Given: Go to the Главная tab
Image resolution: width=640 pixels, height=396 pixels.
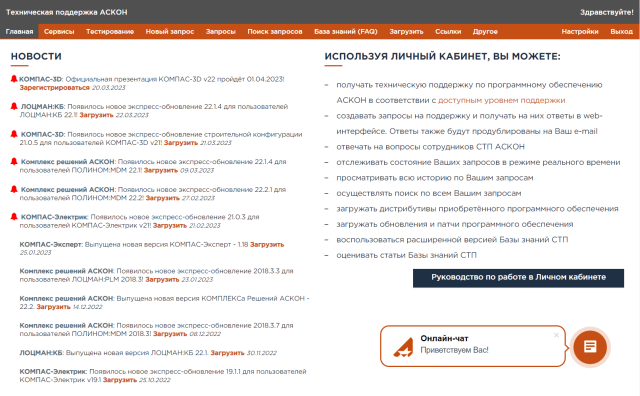Looking at the screenshot, I should (x=19, y=31).
